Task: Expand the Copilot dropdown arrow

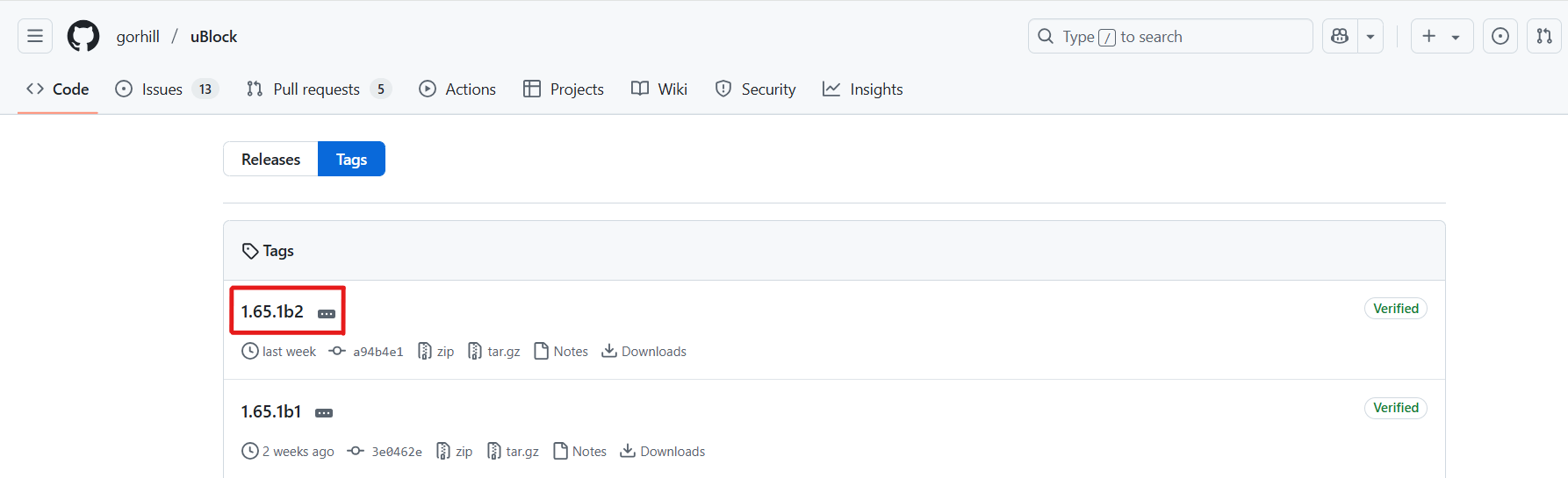Action: point(1370,36)
